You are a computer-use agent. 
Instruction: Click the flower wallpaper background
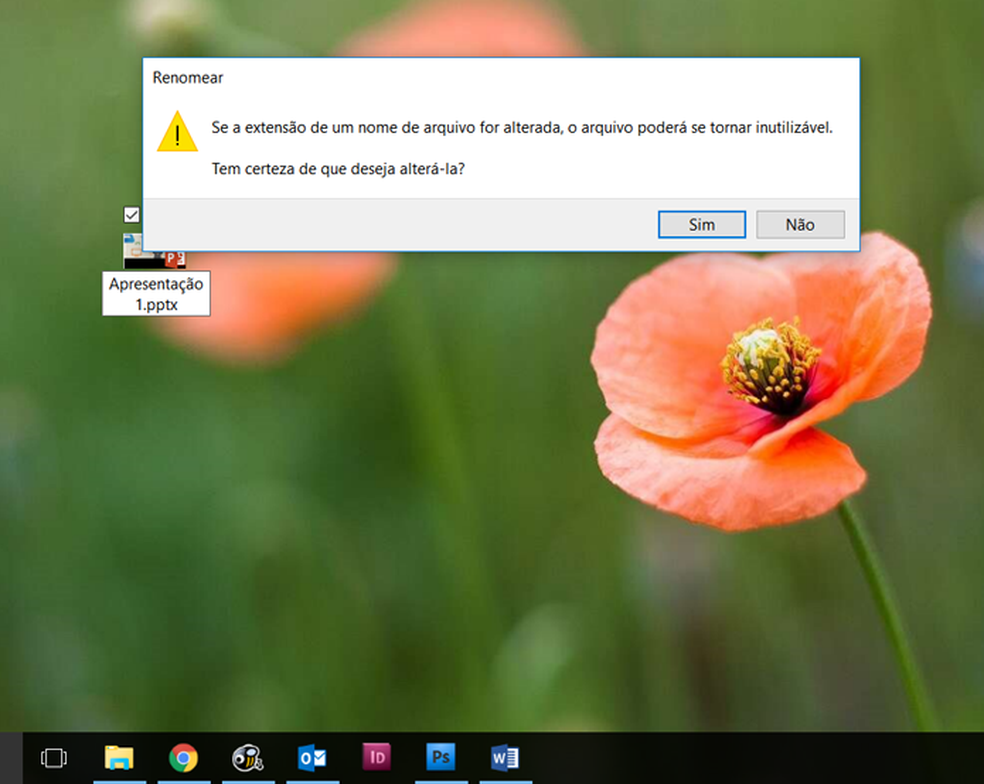pos(700,500)
